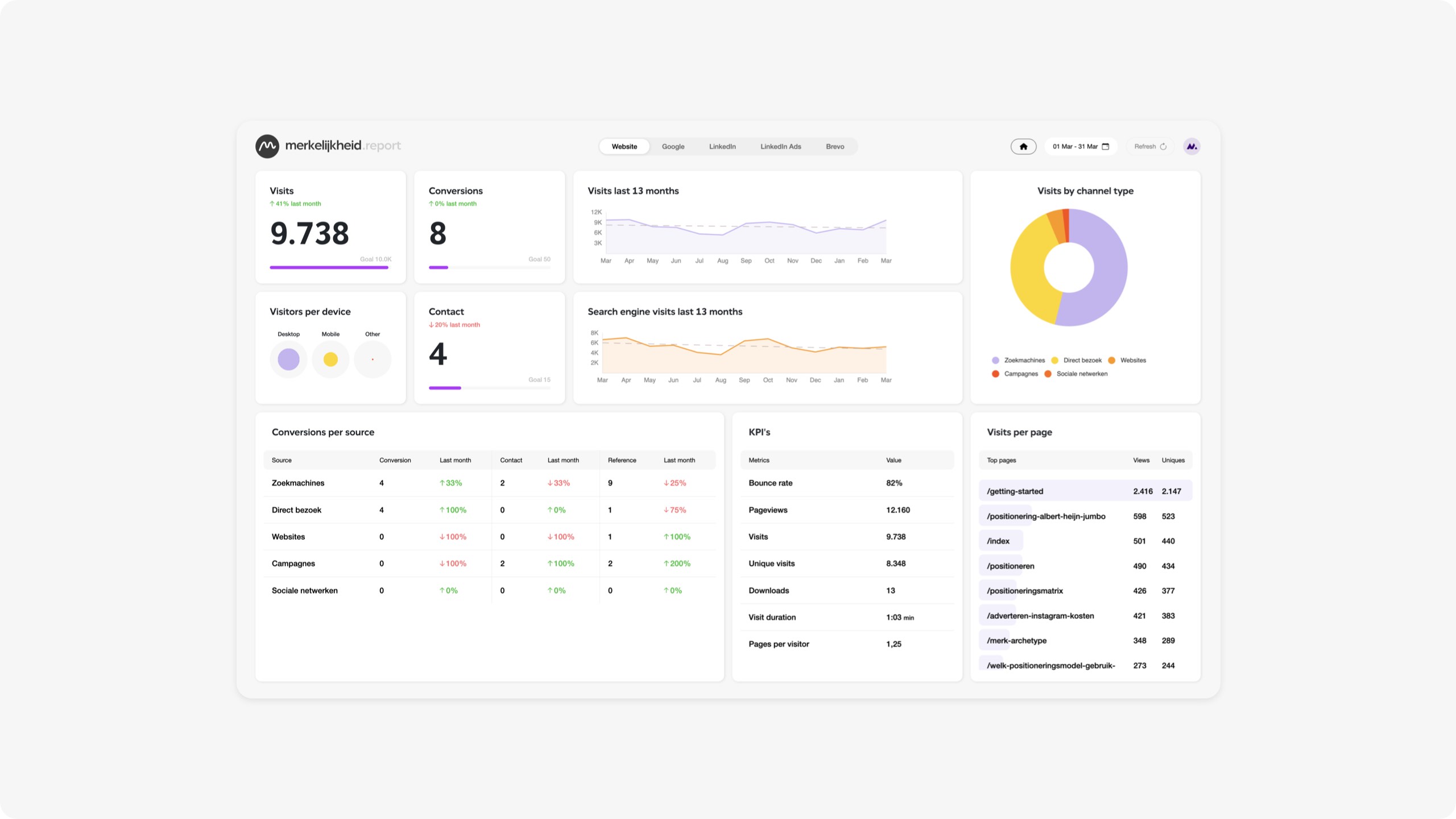Open the /merk-archetype page row

1085,640
